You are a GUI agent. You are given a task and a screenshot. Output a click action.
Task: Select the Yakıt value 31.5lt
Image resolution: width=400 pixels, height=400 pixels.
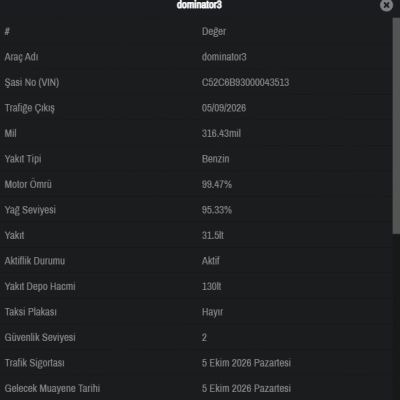click(213, 235)
